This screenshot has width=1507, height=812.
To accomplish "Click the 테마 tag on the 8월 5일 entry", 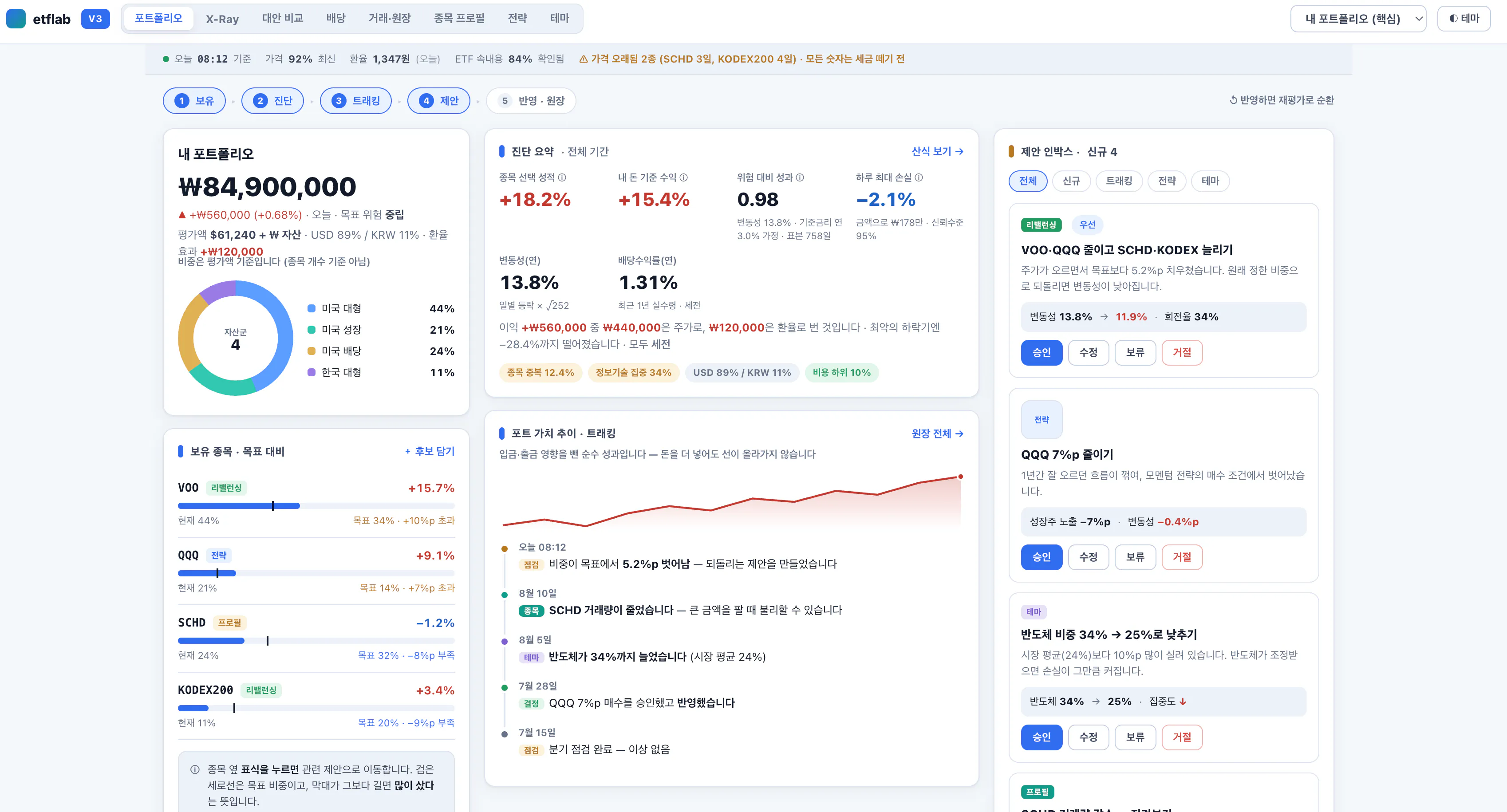I will (x=531, y=657).
